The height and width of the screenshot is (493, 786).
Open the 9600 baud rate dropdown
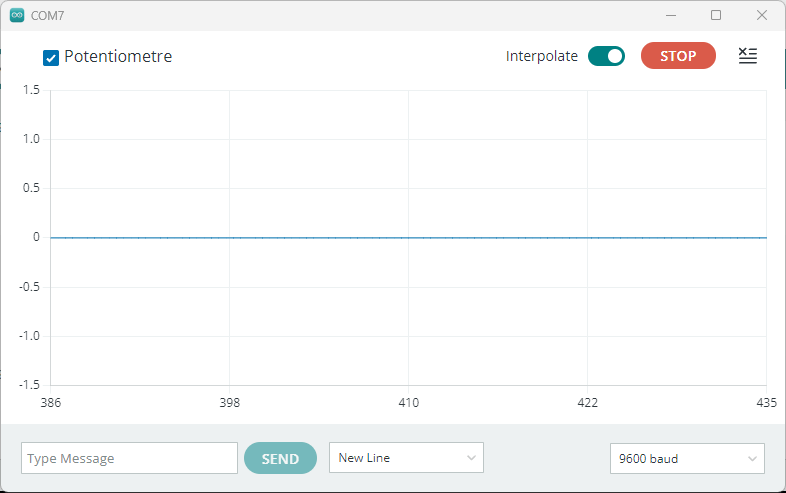click(687, 459)
